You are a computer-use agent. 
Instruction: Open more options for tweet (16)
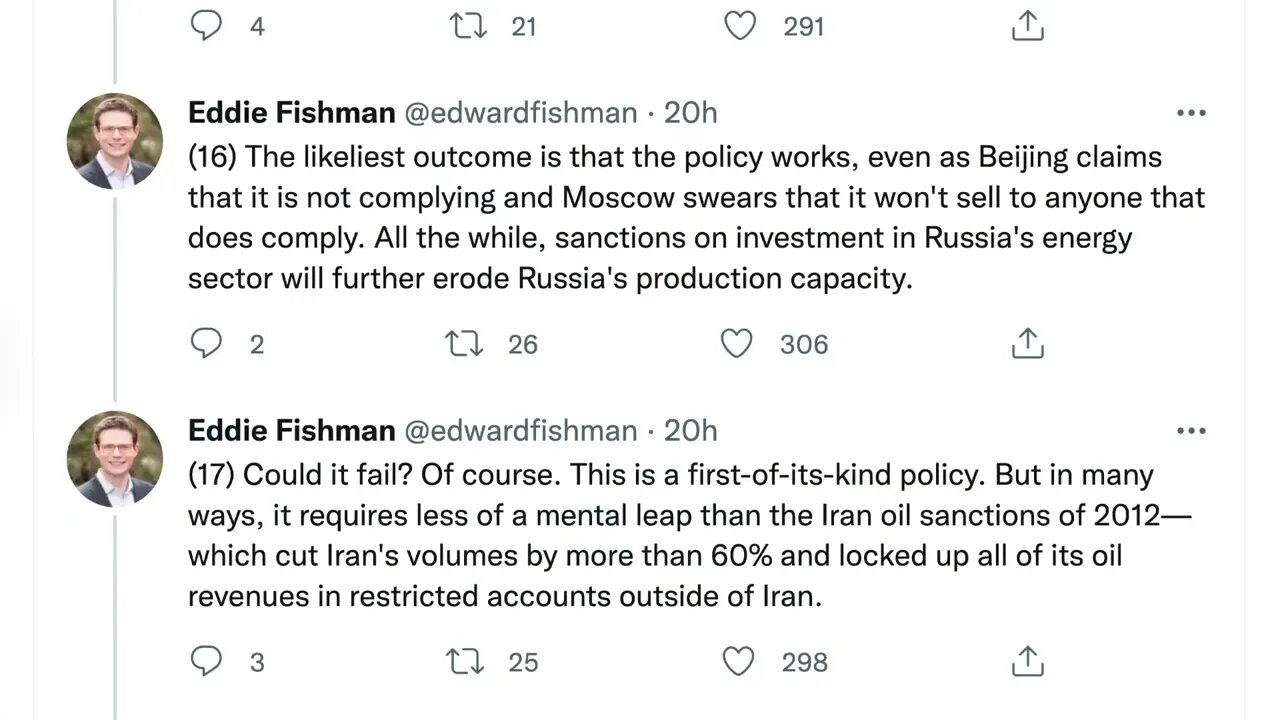point(1191,114)
